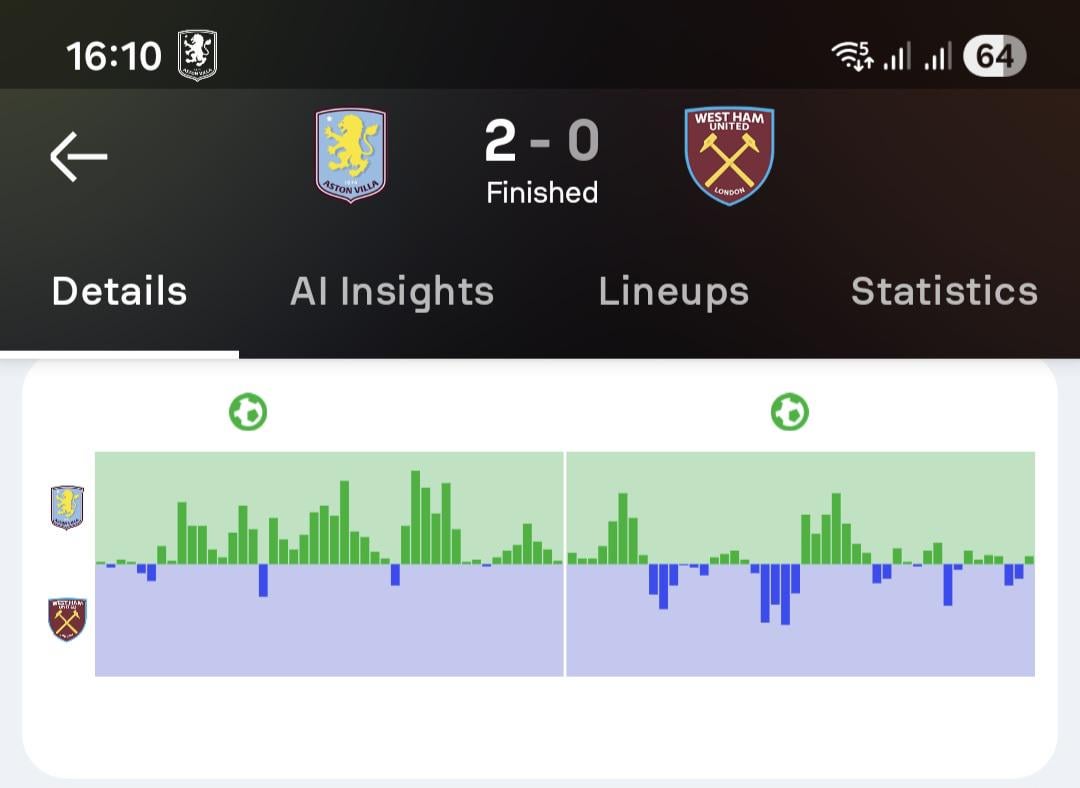The width and height of the screenshot is (1080, 788).
Task: Tap the small Aston Villa logo beside chart
Action: pyautogui.click(x=67, y=507)
